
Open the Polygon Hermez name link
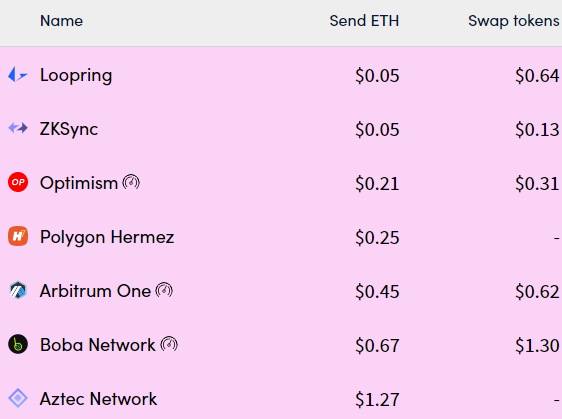click(x=107, y=237)
